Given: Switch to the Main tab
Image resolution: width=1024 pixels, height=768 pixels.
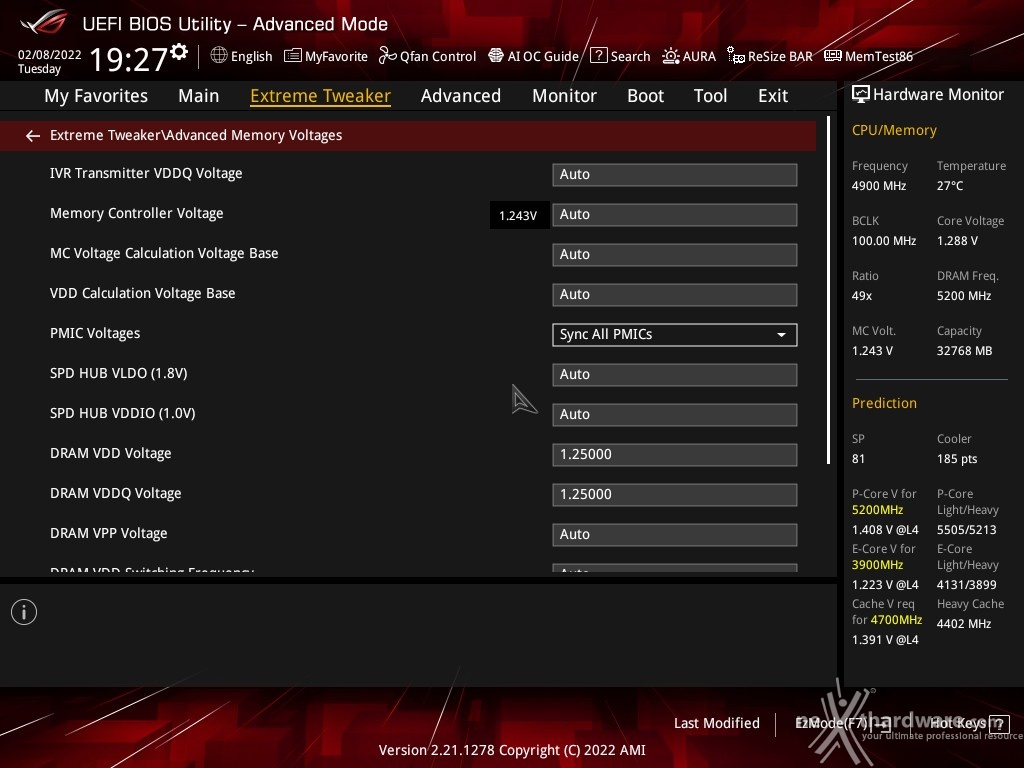Looking at the screenshot, I should (x=199, y=96).
